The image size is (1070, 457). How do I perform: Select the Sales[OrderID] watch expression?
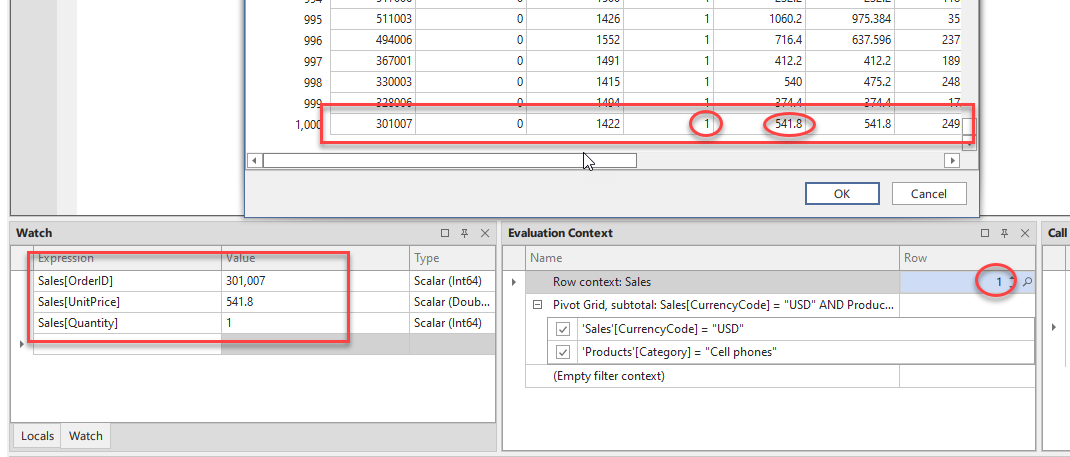click(x=127, y=280)
